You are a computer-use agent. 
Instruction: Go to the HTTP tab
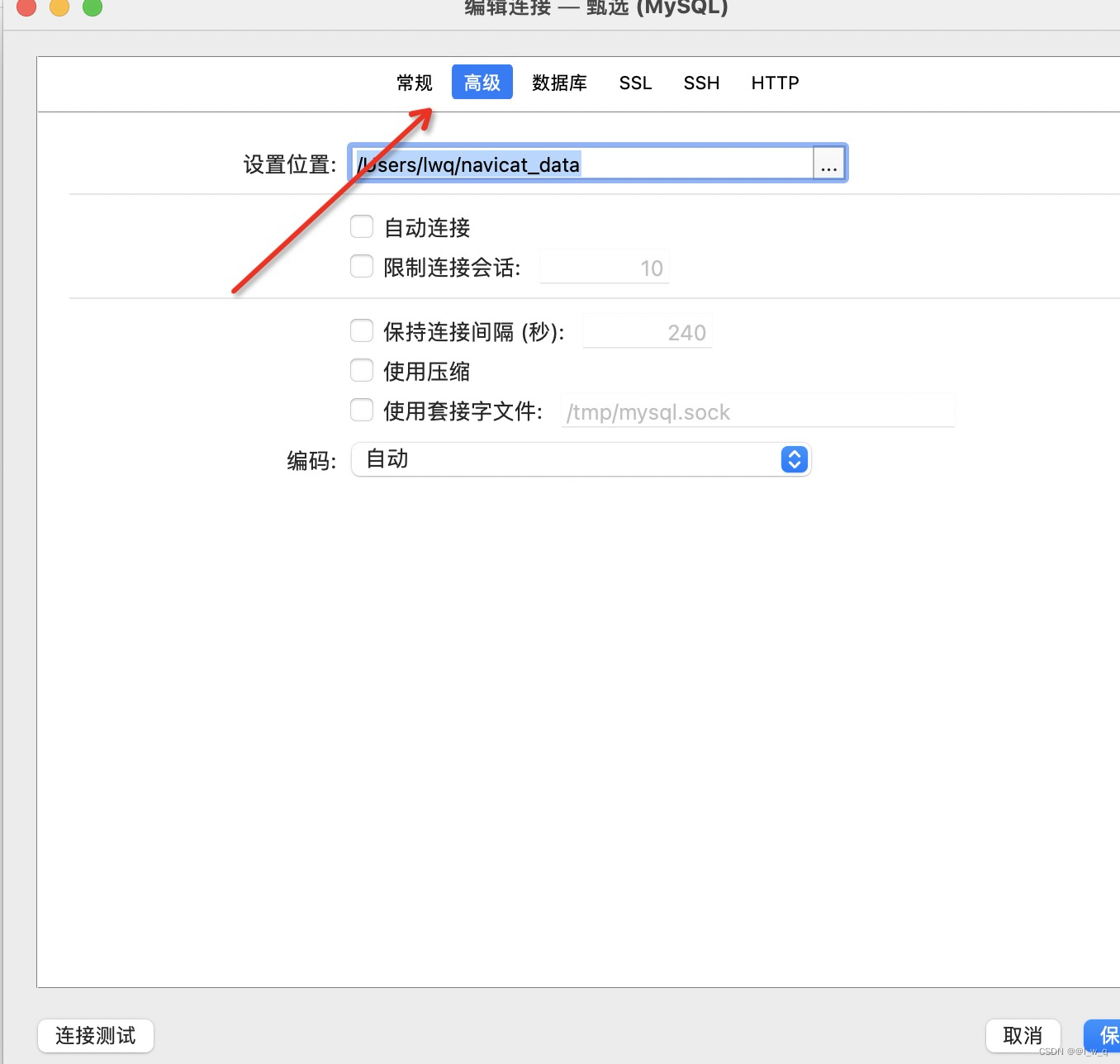775,83
